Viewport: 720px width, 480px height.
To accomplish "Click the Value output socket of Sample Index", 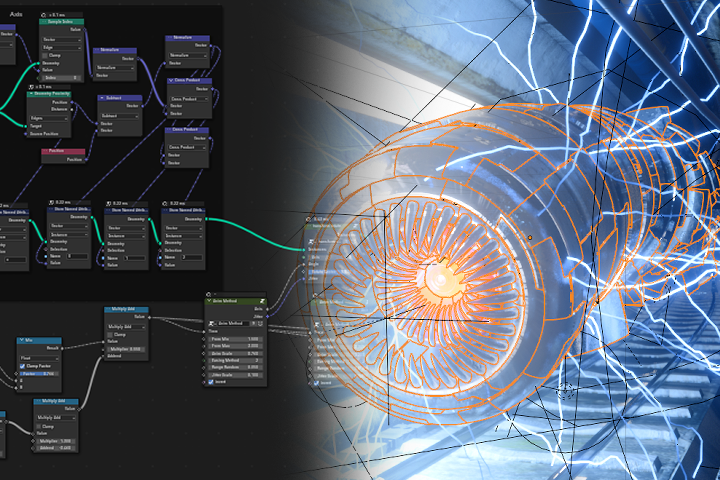I will [x=84, y=29].
